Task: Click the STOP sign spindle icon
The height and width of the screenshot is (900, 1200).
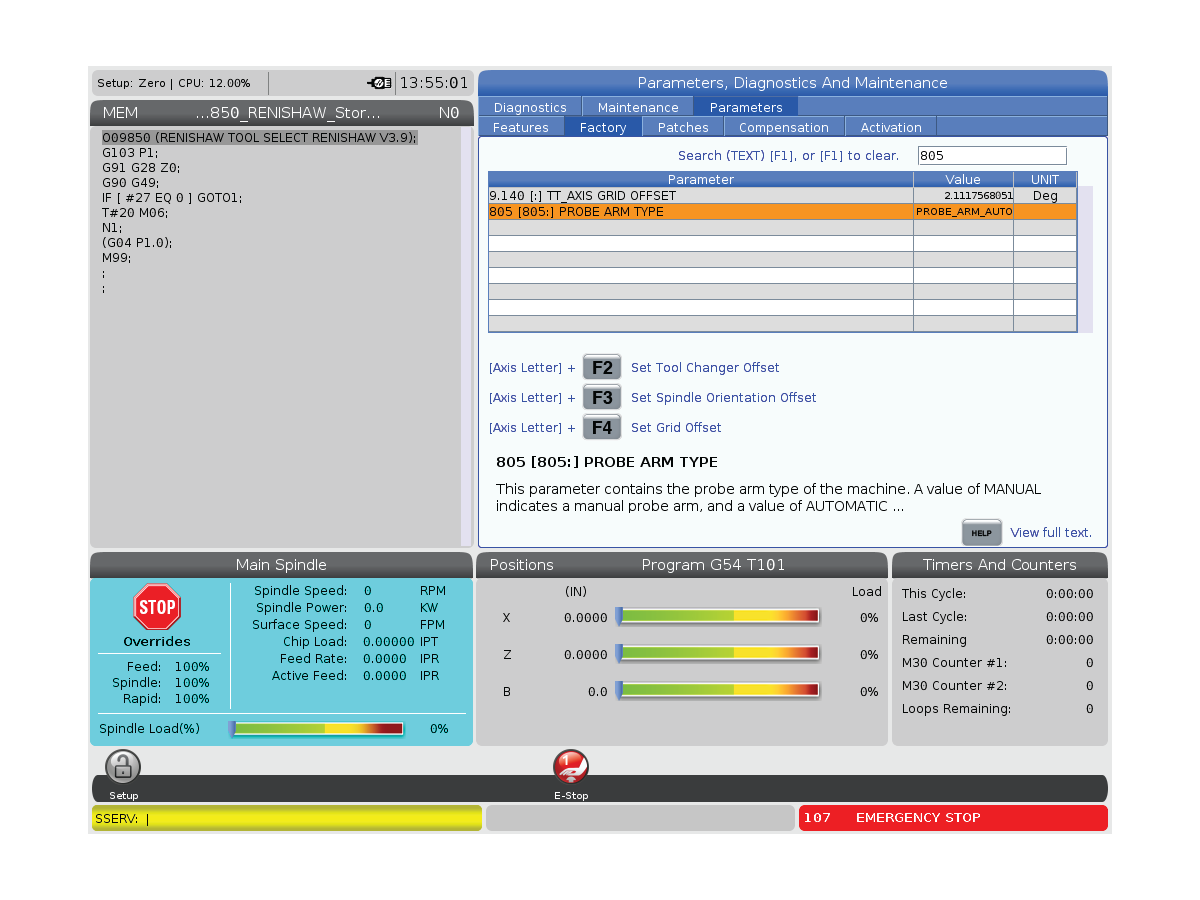Action: (157, 607)
